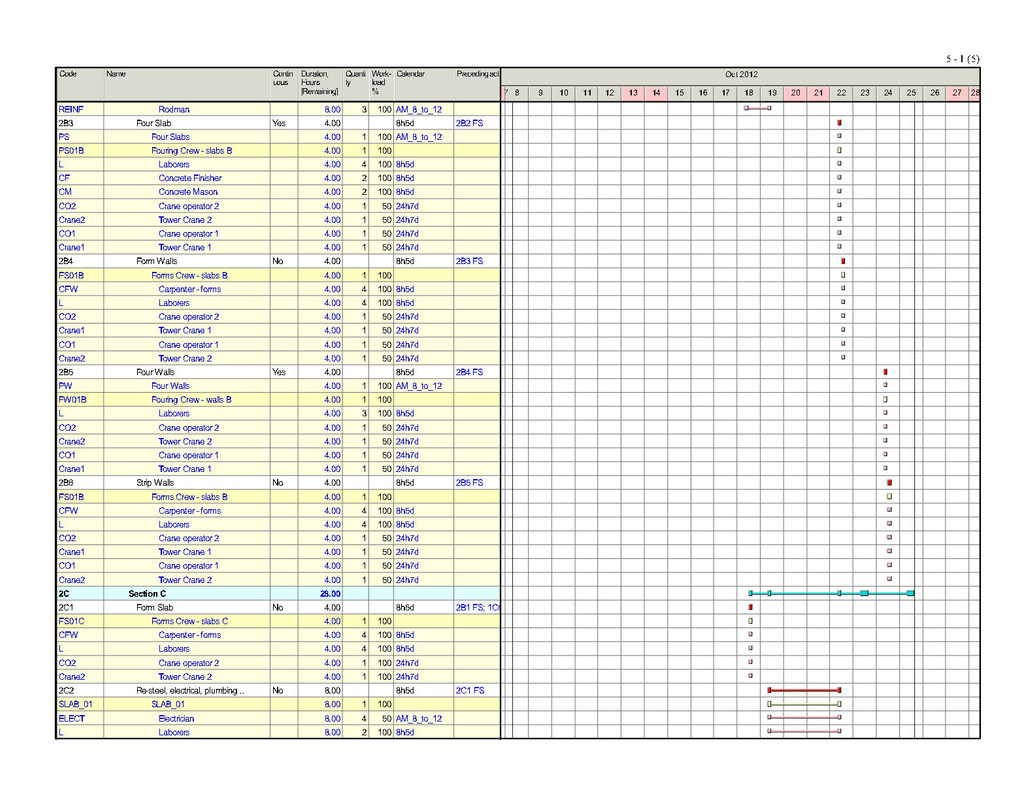Screen dimensions: 1035x800
Task: Open the 2B3 FS predecessor link
Action: coord(469,261)
